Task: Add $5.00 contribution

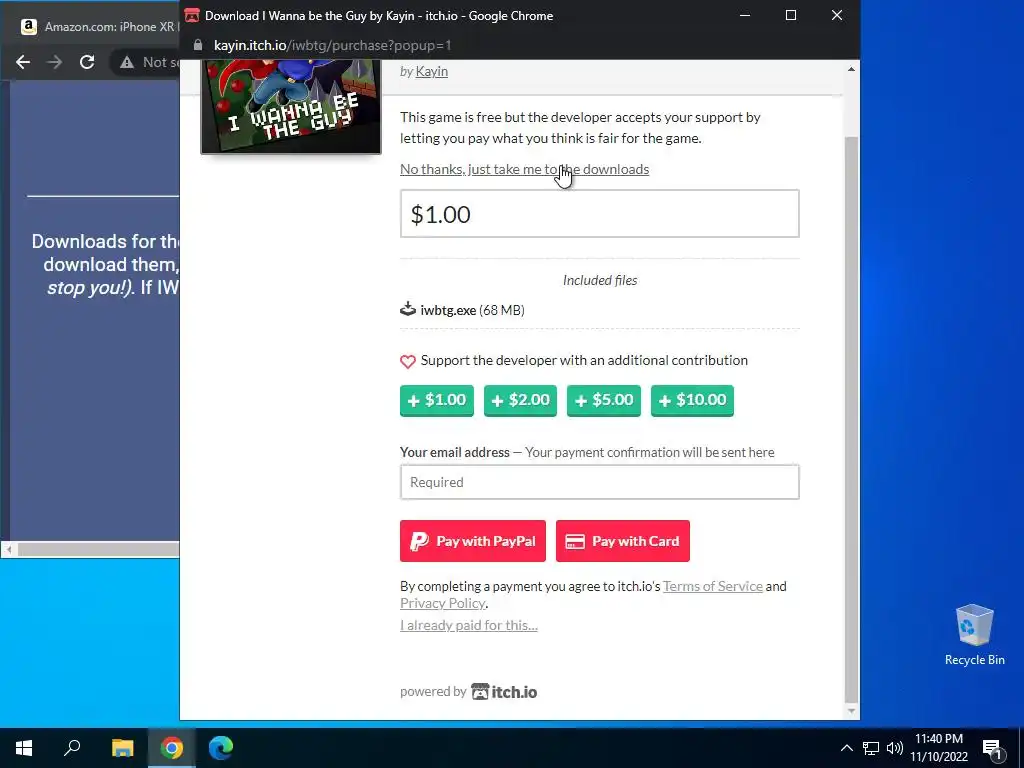Action: click(x=604, y=400)
